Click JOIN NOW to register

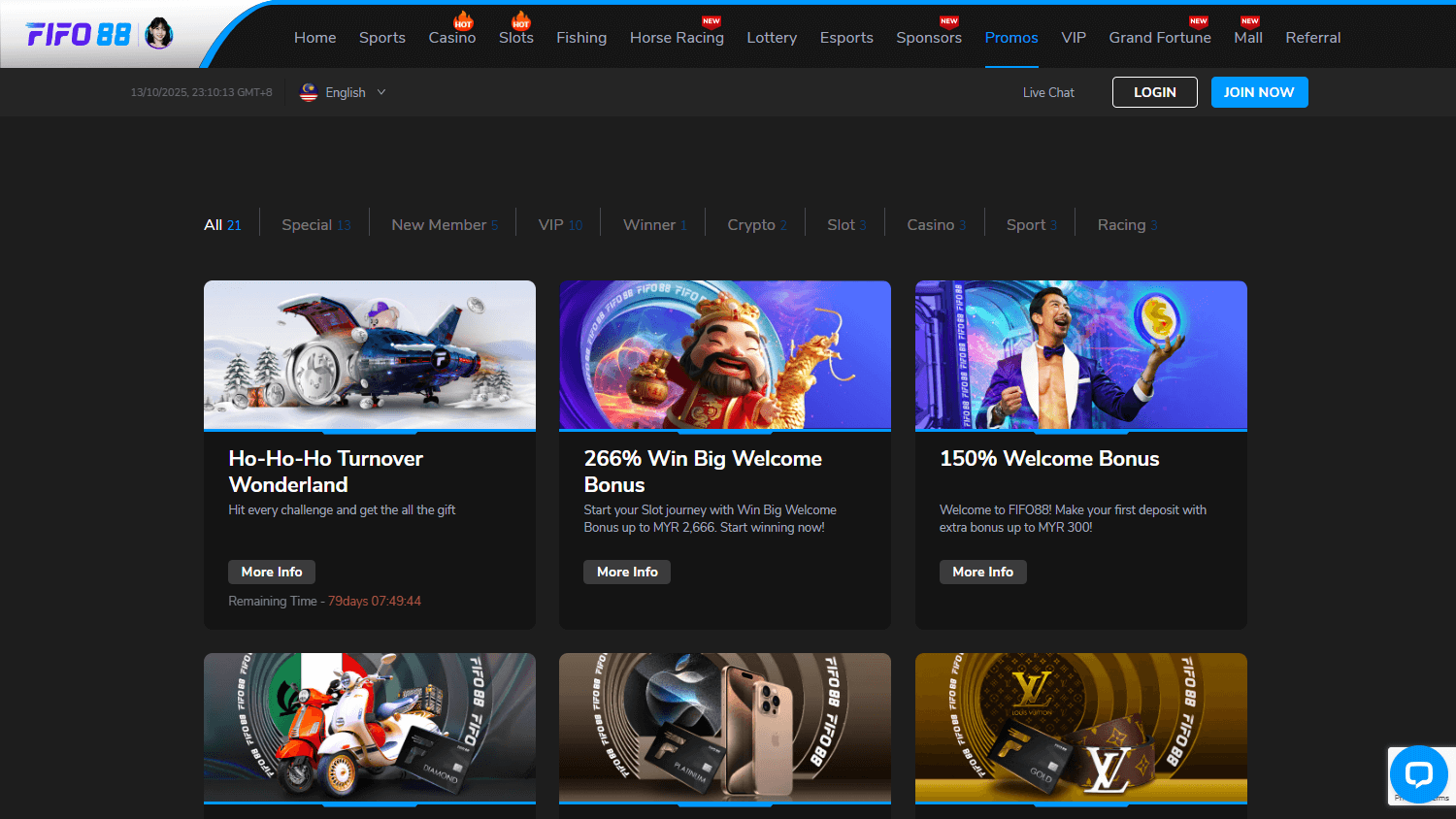(1259, 91)
